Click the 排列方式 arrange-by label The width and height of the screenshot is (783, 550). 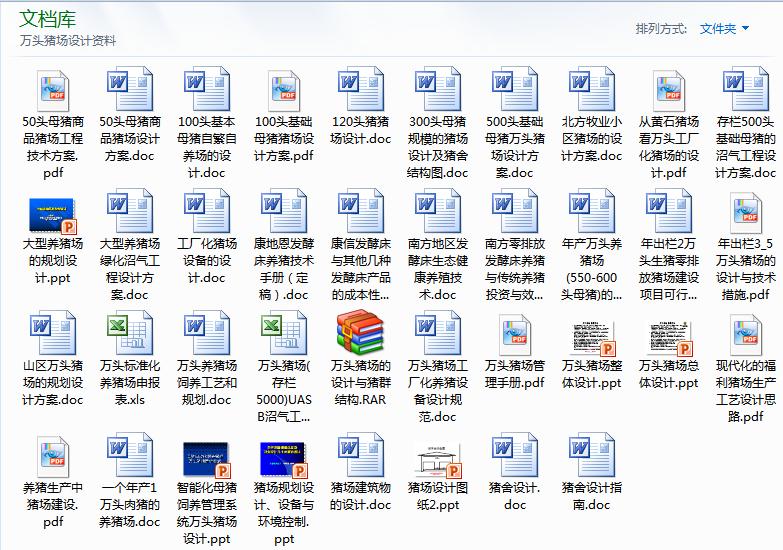tap(661, 29)
